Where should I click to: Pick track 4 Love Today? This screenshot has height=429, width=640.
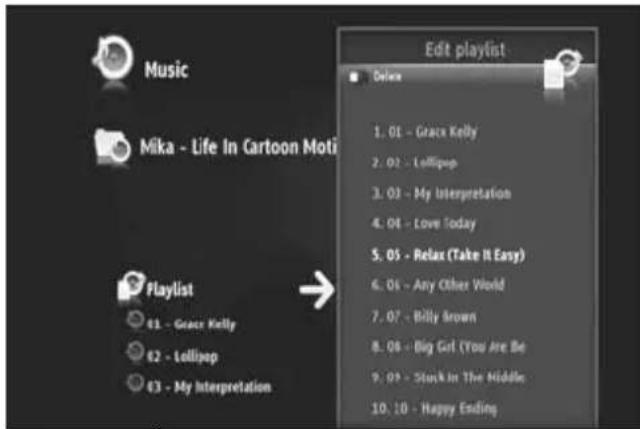point(424,224)
